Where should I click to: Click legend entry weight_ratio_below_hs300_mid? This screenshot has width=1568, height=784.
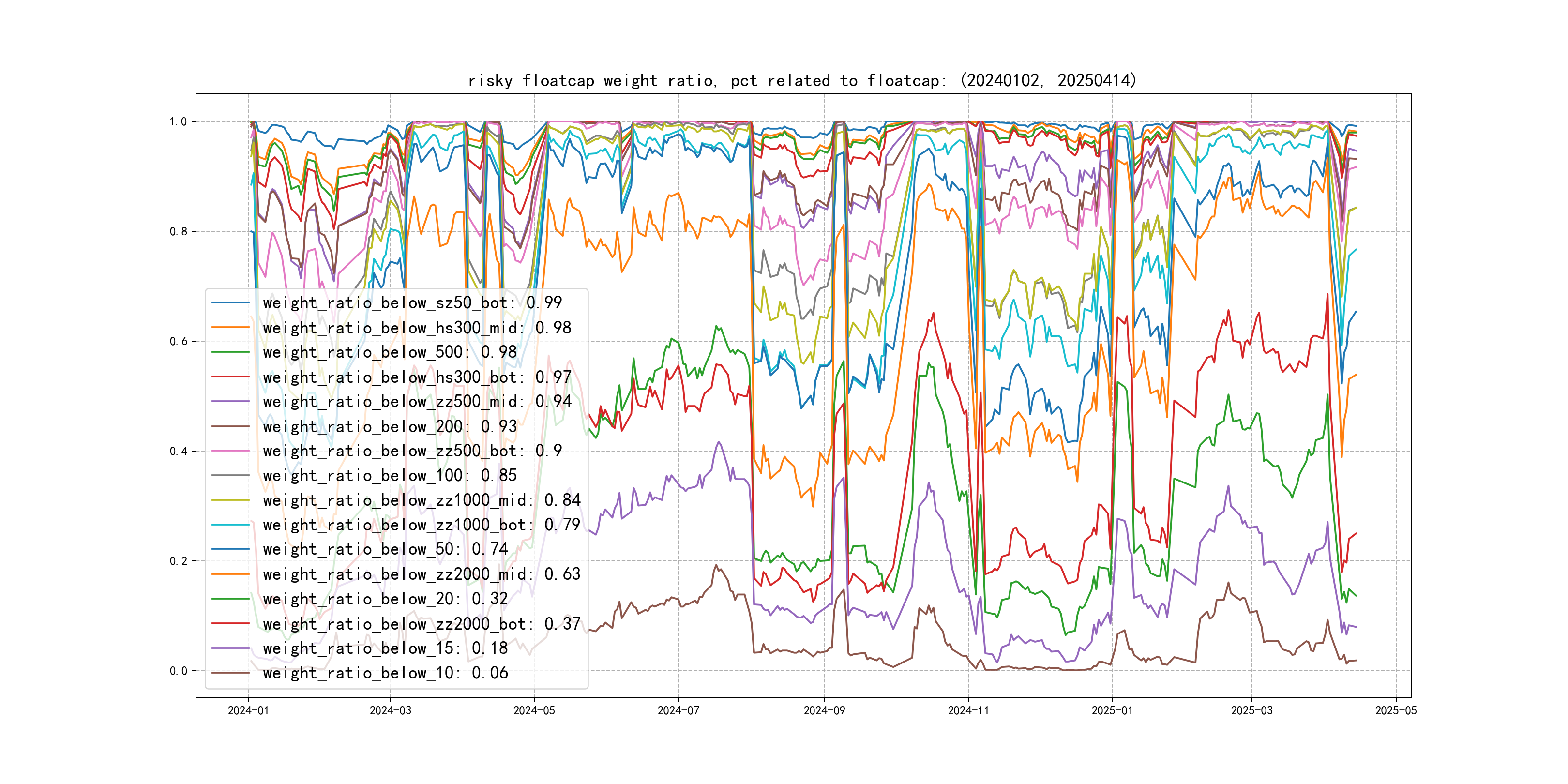tap(417, 328)
